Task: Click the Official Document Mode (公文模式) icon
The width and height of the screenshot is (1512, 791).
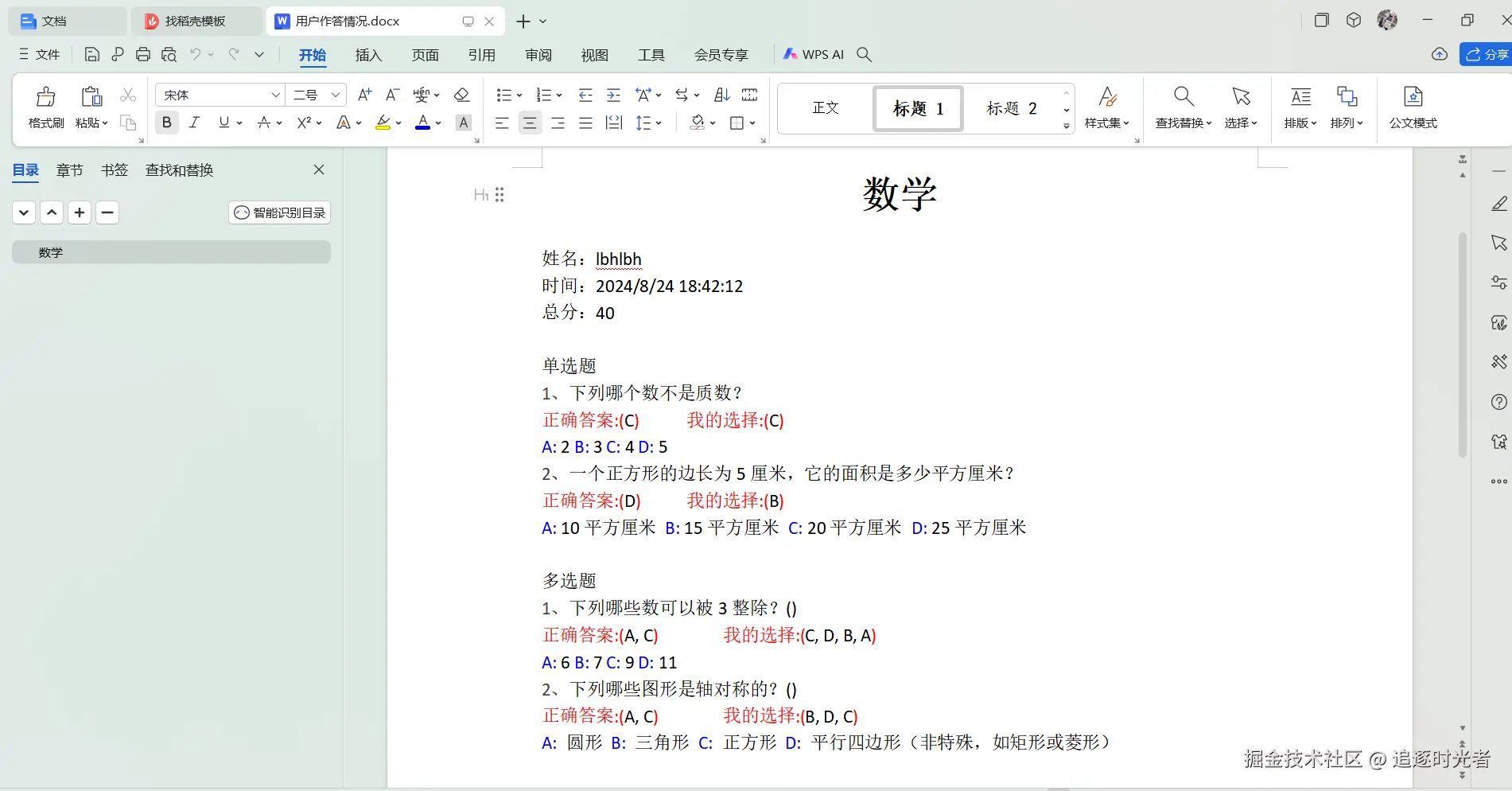Action: (1413, 107)
